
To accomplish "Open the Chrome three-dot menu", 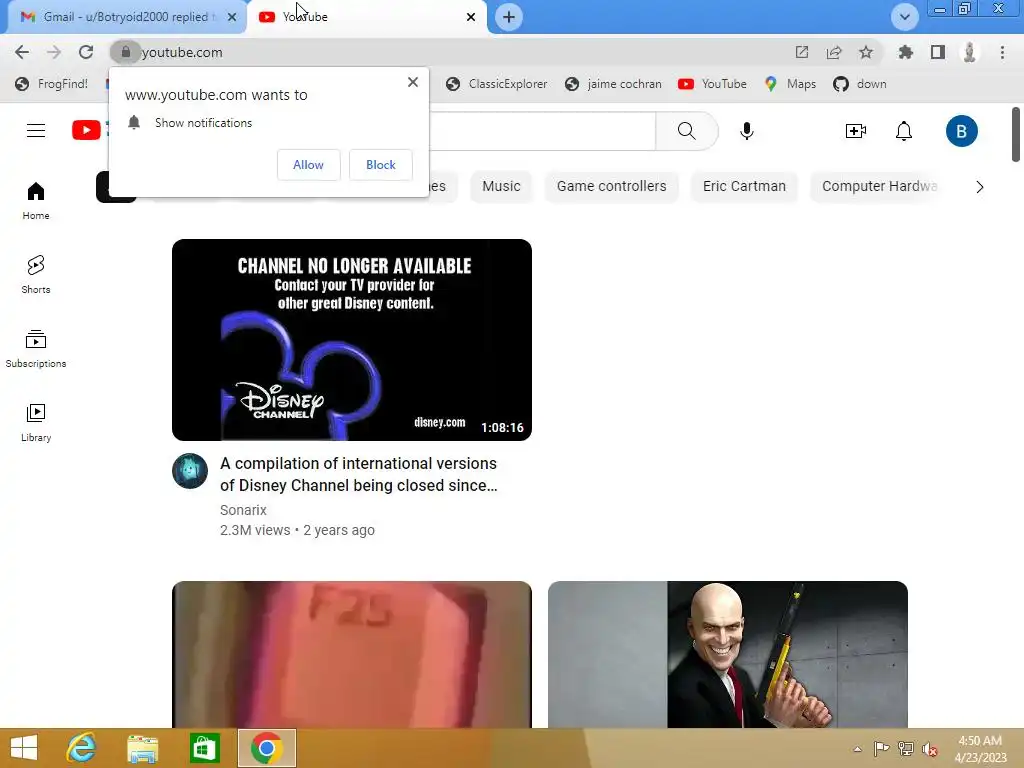I will pos(1002,52).
